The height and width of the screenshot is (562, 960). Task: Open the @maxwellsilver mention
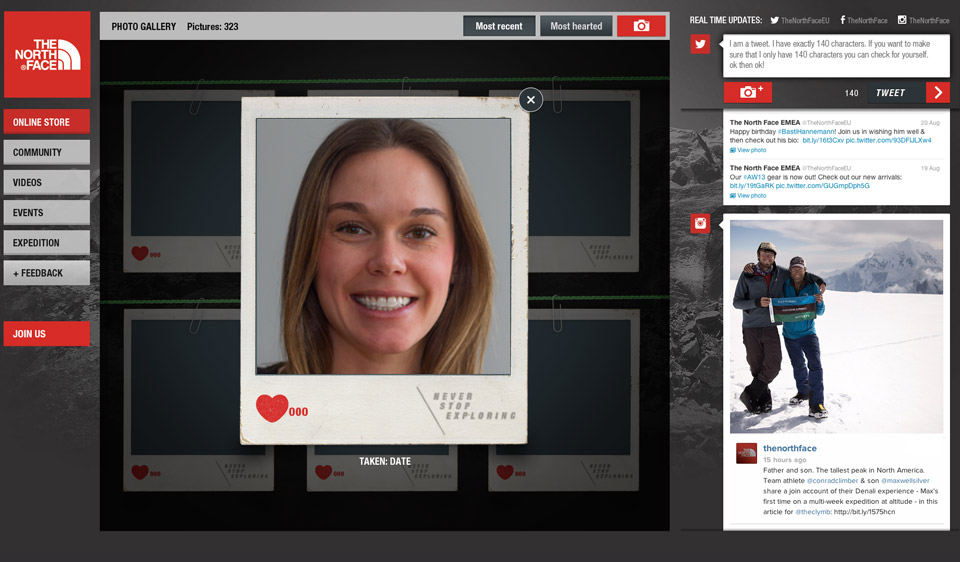coord(905,481)
